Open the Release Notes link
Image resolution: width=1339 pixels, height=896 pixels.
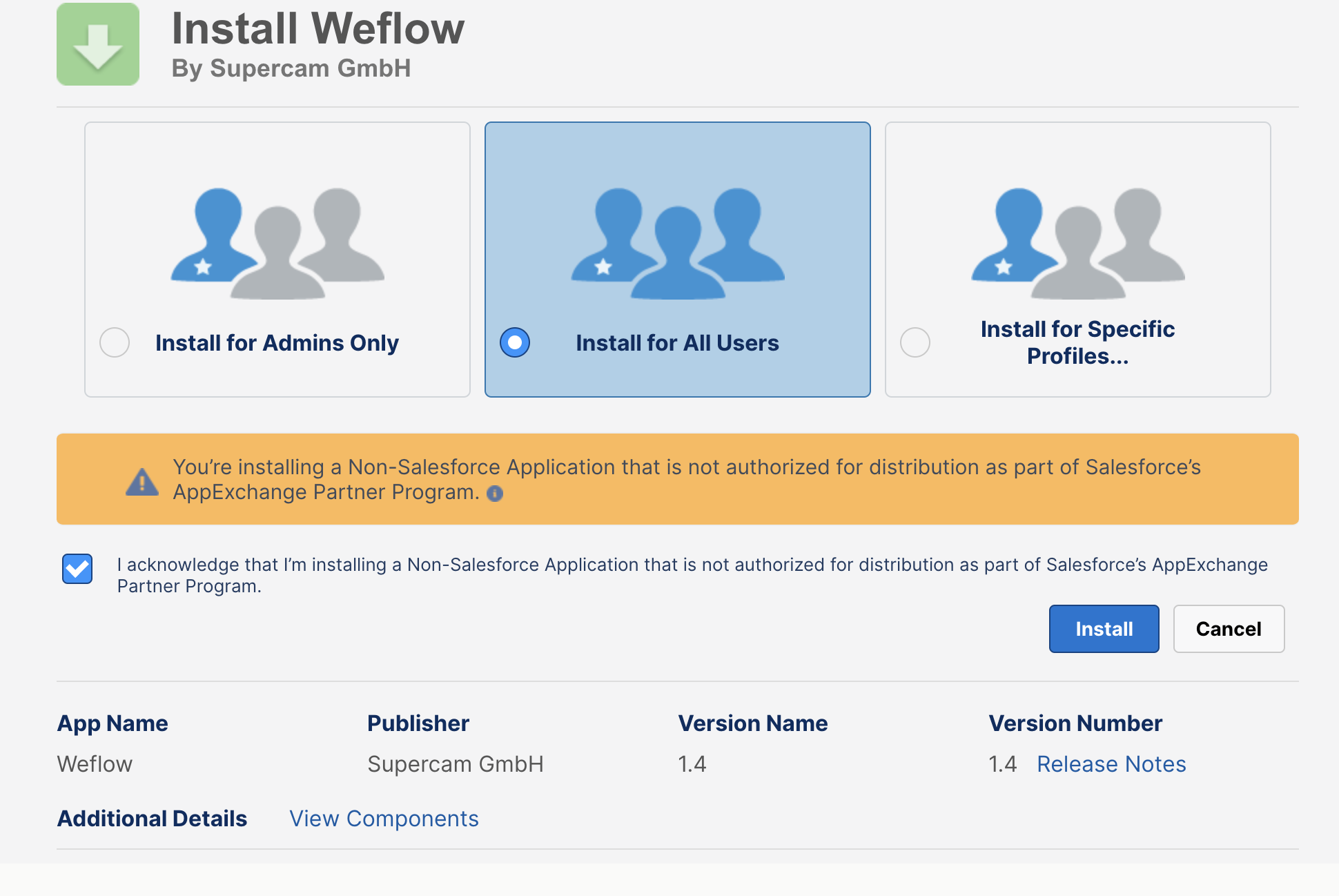1111,764
